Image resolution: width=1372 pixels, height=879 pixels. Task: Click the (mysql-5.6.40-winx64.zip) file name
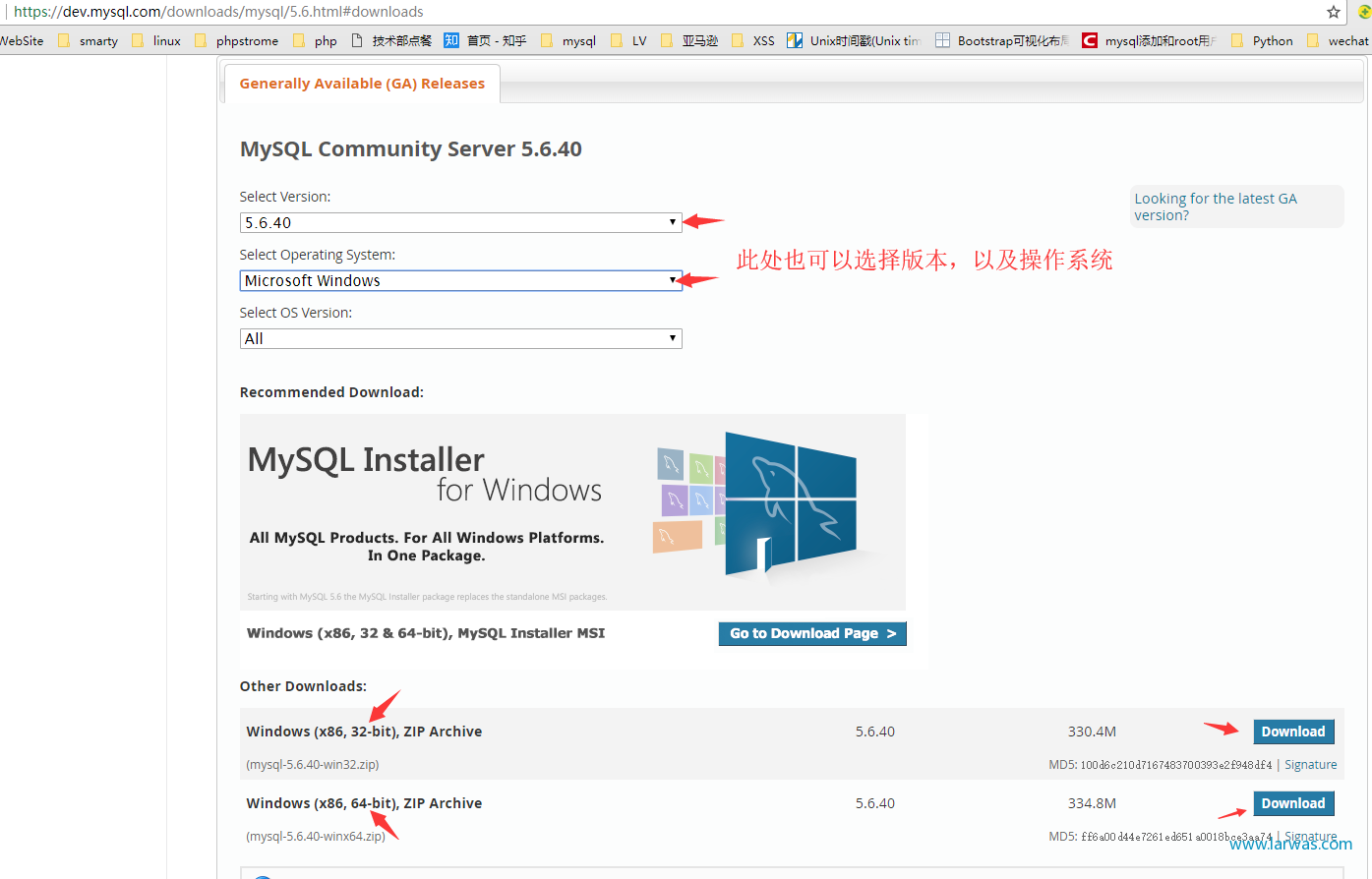tap(316, 836)
